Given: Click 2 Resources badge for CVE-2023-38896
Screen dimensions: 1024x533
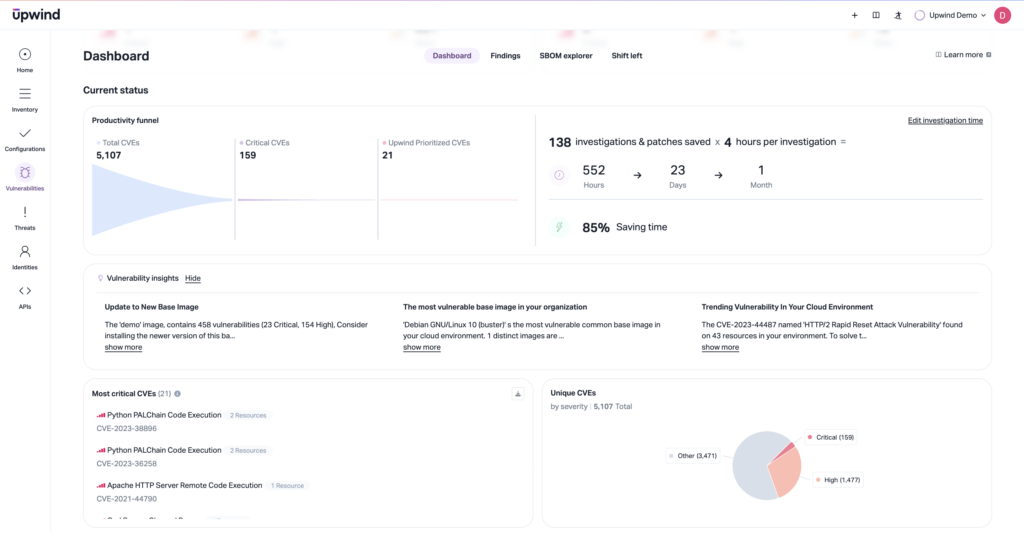Looking at the screenshot, I should tap(248, 415).
